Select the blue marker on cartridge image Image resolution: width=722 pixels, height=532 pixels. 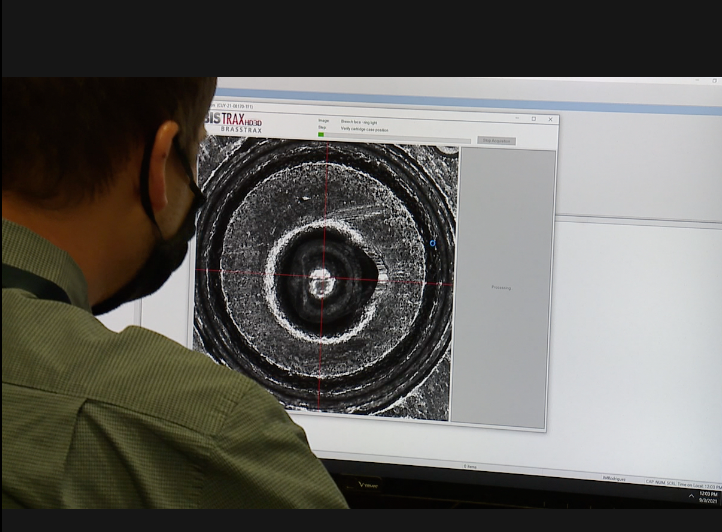[x=433, y=243]
